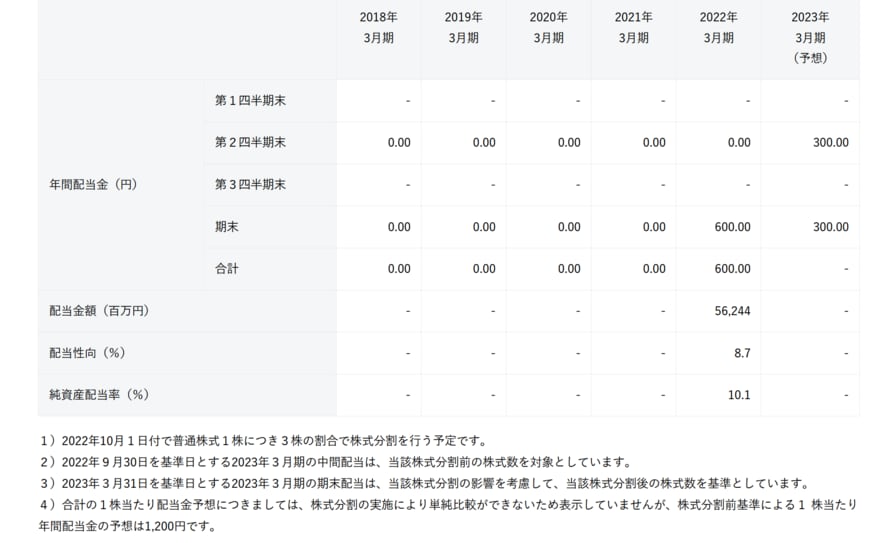Click the 第1四半期末 row label
The image size is (870, 543).
pyautogui.click(x=250, y=101)
